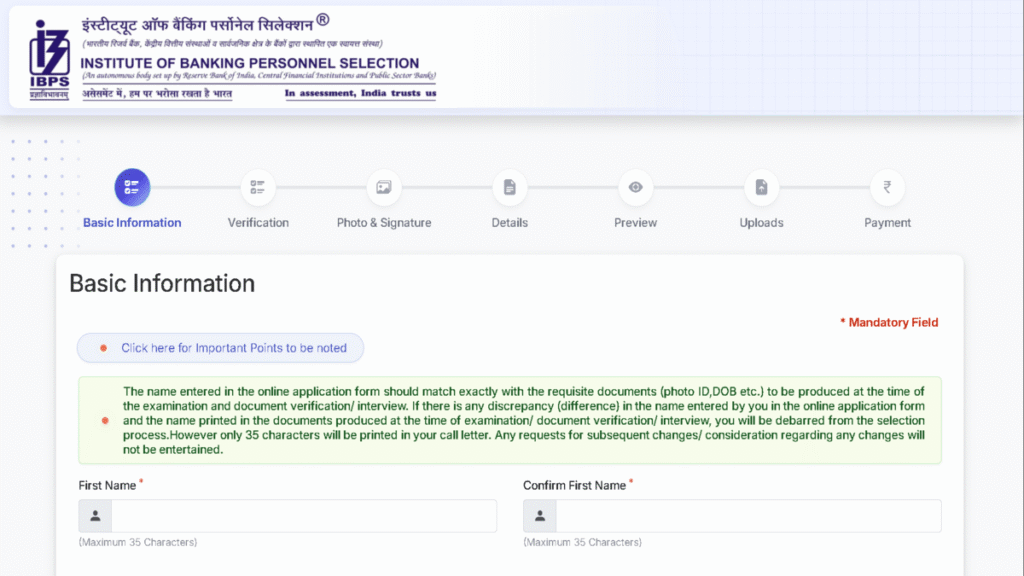
Task: Click the name-matching notice paragraph
Action: (524, 421)
